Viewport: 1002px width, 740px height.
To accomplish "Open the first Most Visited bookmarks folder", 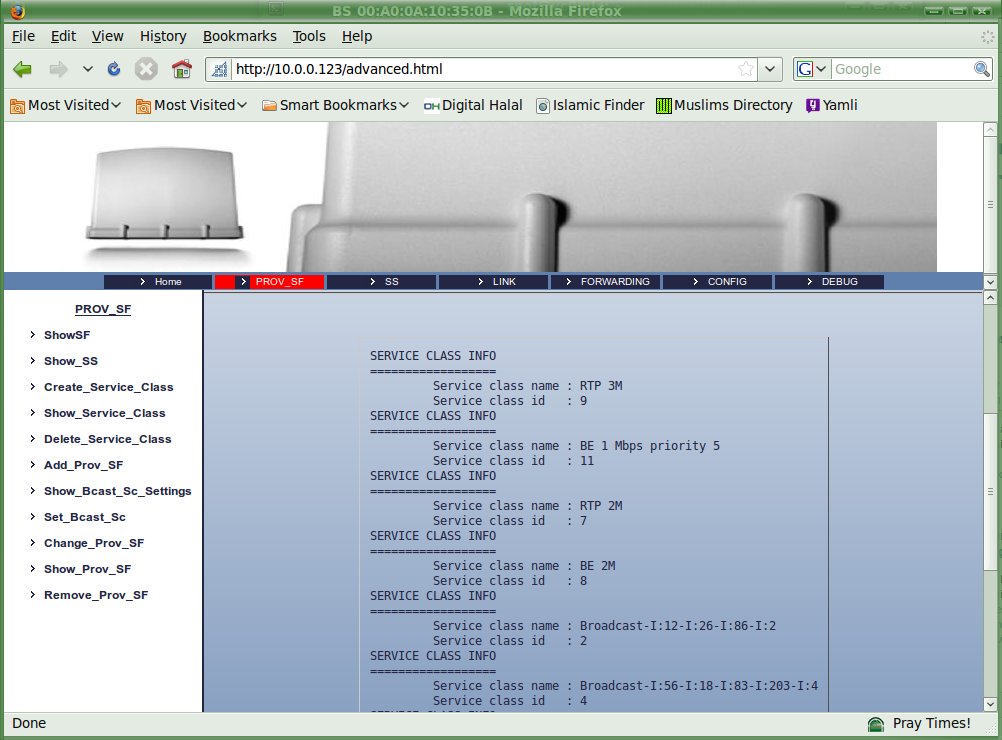I will [x=65, y=105].
